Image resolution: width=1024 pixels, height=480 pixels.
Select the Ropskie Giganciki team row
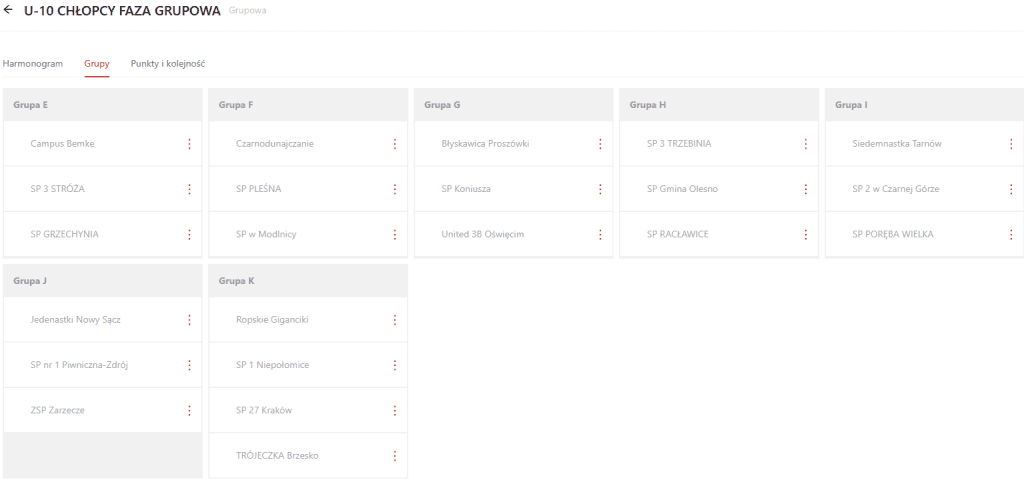coord(272,320)
